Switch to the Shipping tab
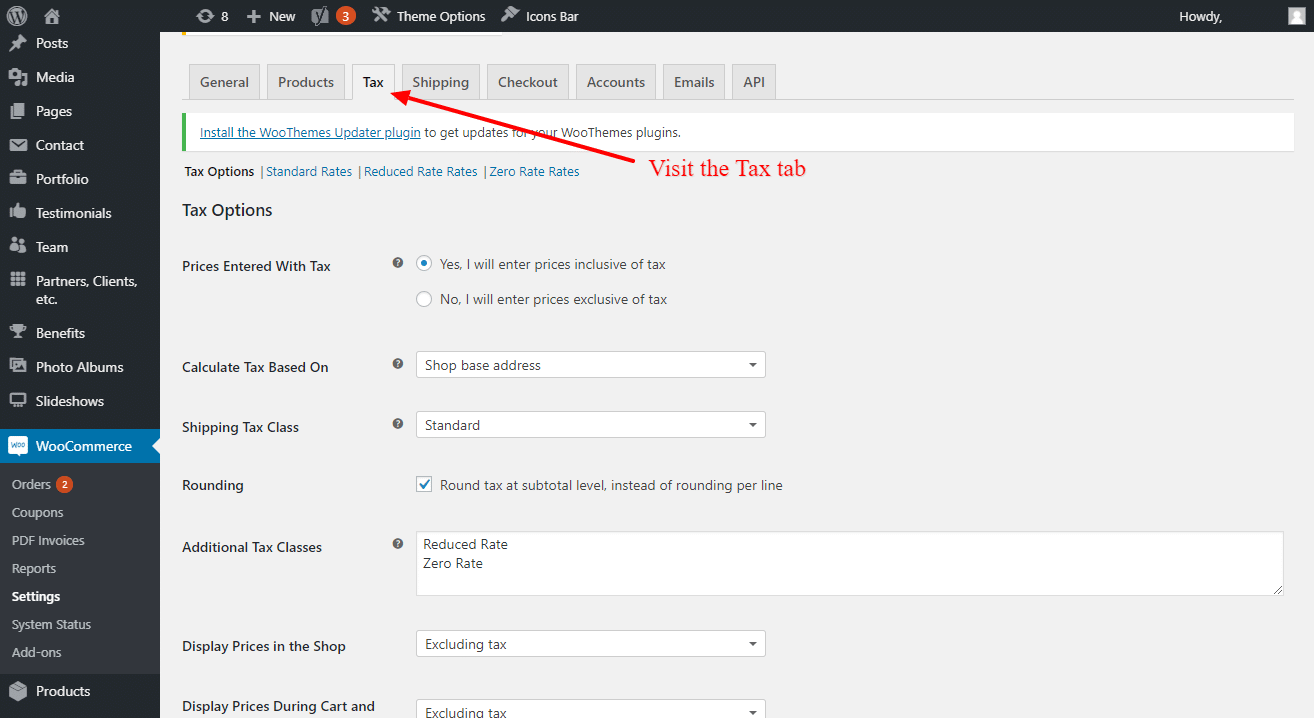1314x718 pixels. 441,82
